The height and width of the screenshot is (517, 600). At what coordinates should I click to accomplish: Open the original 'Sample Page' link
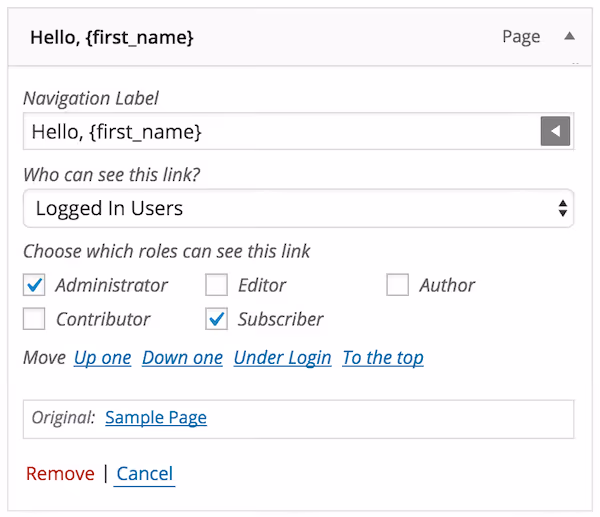pyautogui.click(x=156, y=418)
